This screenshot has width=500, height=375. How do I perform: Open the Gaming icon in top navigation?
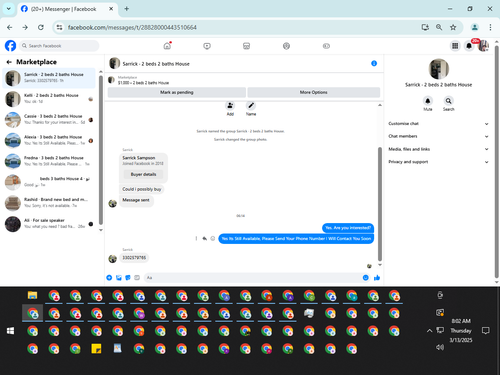[326, 46]
